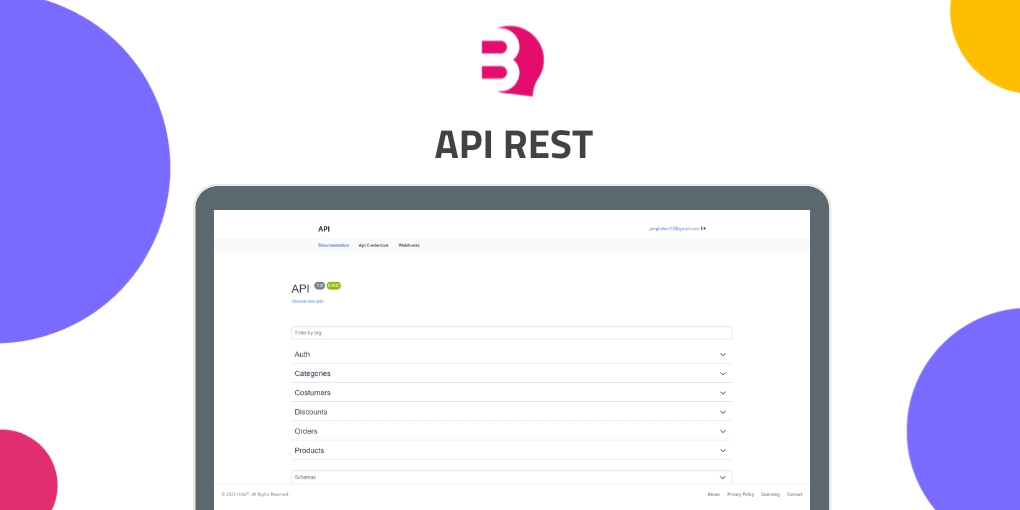The width and height of the screenshot is (1020, 510).
Task: Focus the Filter by tag input field
Action: [511, 333]
